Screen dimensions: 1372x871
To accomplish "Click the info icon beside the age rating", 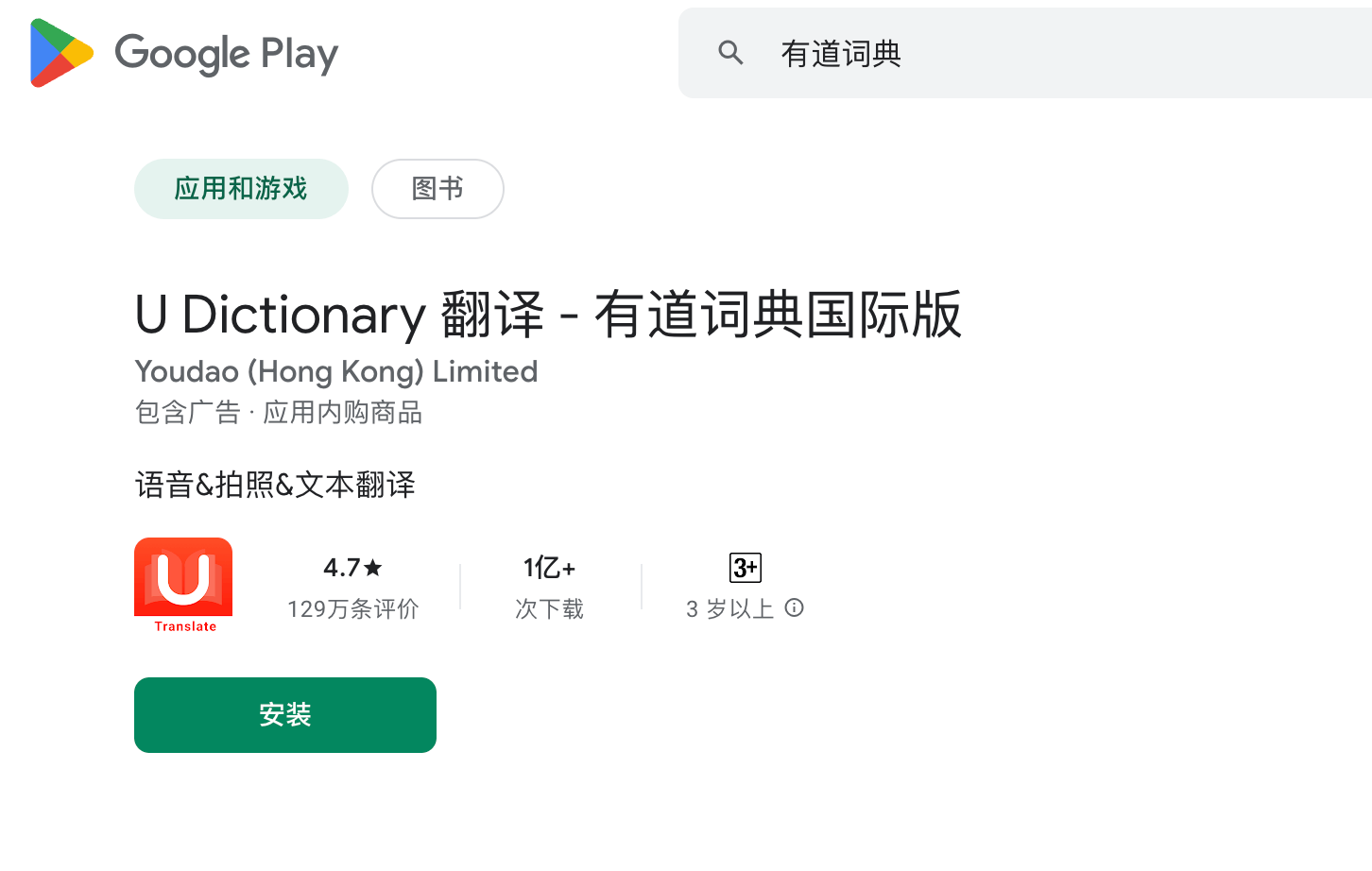I will point(795,608).
